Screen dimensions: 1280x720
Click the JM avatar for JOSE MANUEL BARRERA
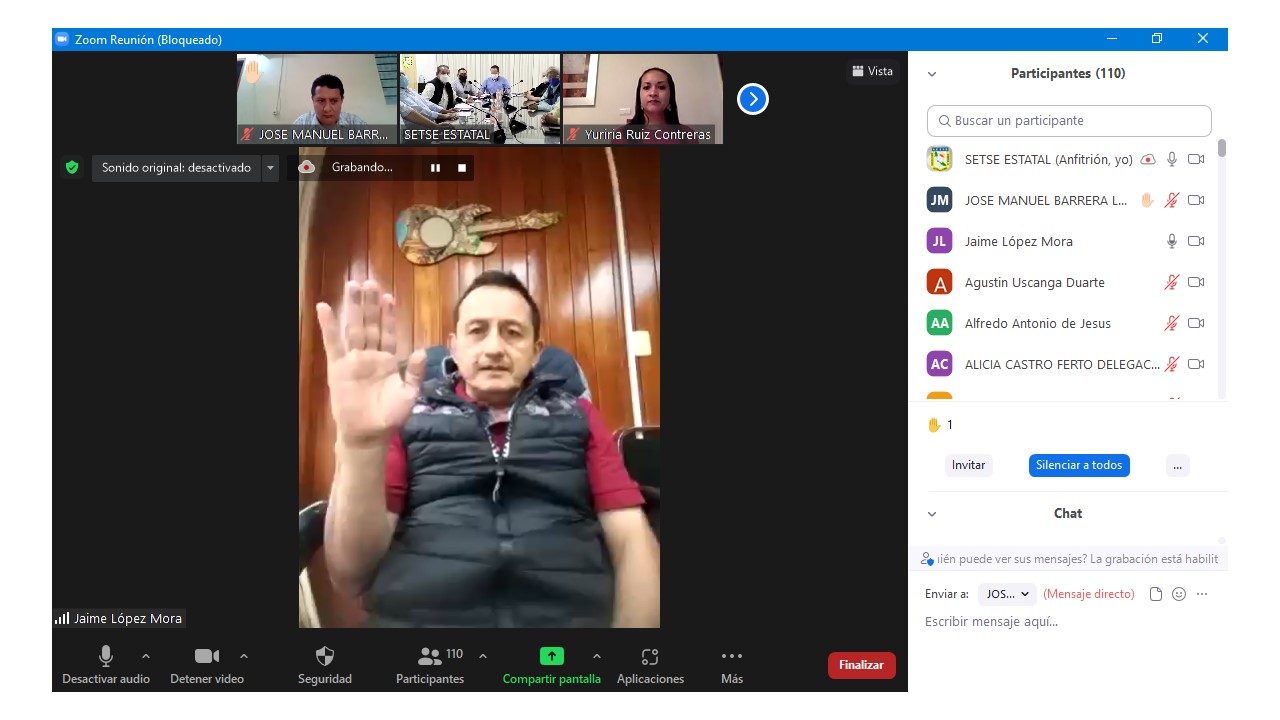tap(939, 200)
